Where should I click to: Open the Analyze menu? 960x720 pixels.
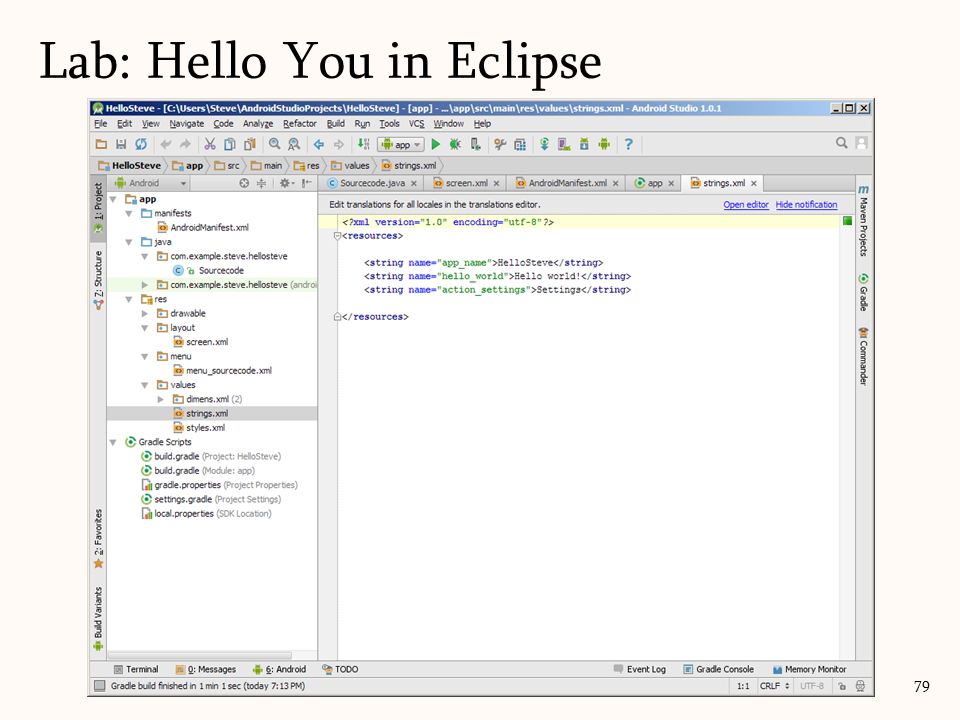tap(258, 124)
